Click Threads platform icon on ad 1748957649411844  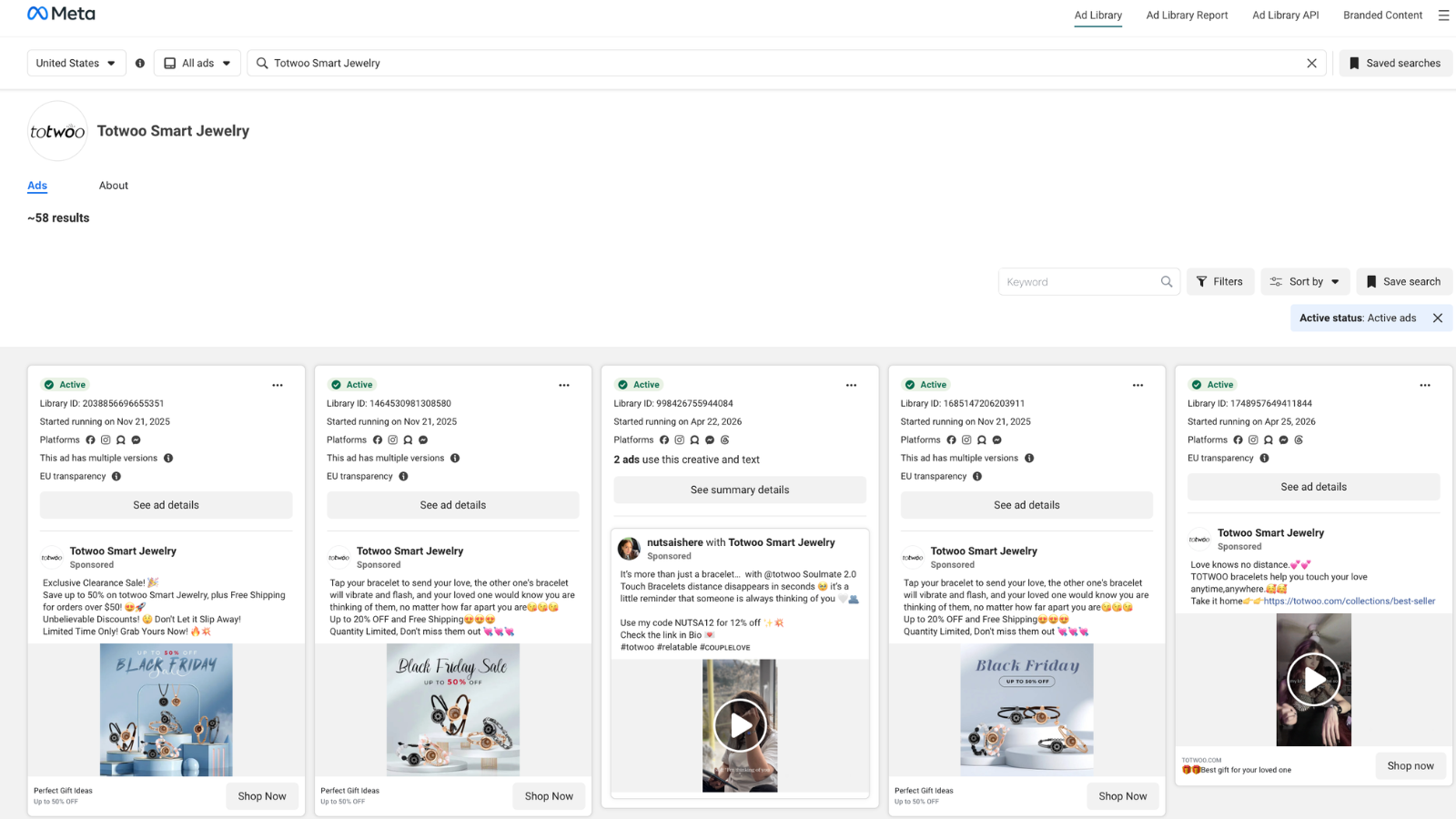click(1299, 440)
